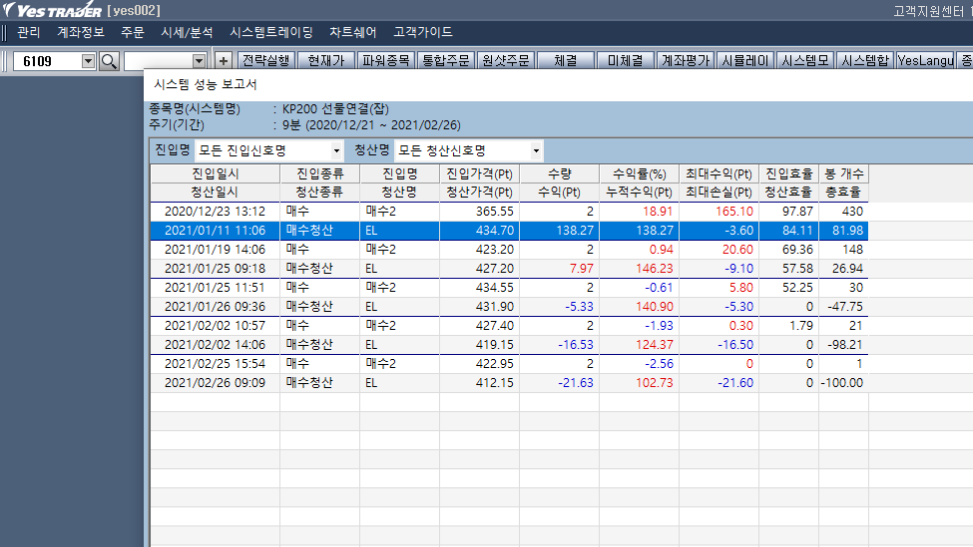The image size is (973, 547).
Task: Click the 현재가 toolbar button
Action: [x=325, y=61]
